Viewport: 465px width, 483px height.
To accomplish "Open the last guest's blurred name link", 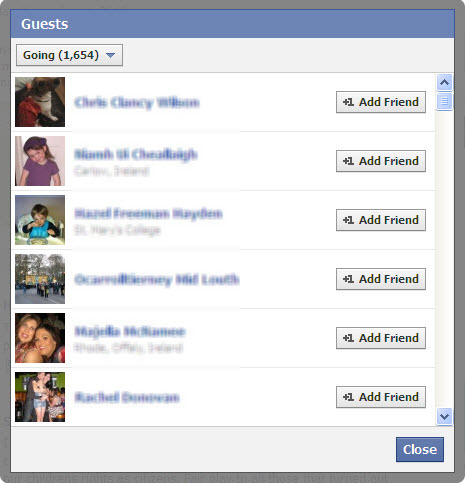I will (127, 397).
